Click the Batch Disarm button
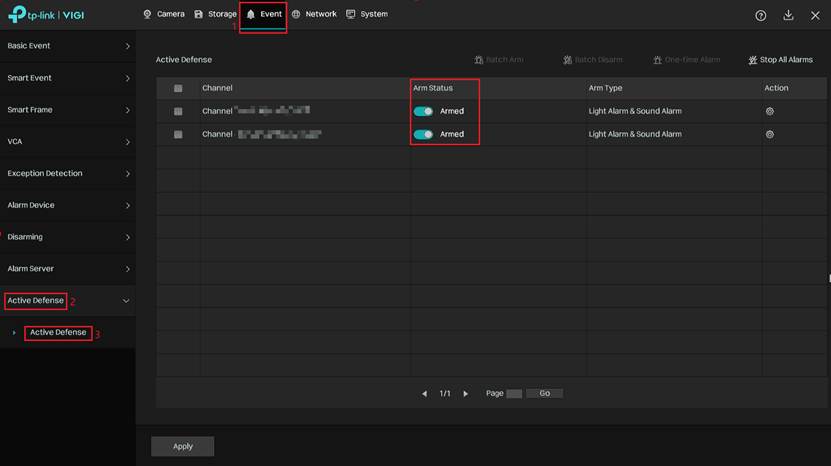Viewport: 831px width, 466px height. coord(593,60)
